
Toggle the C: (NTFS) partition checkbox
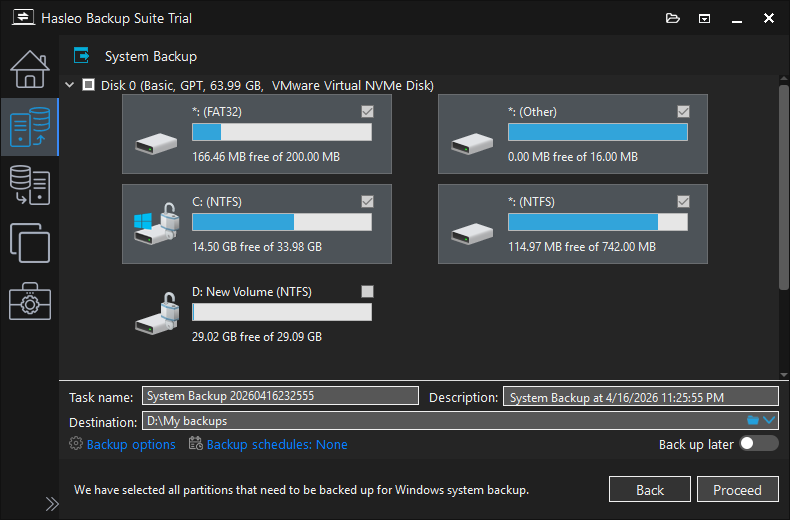pyautogui.click(x=367, y=202)
